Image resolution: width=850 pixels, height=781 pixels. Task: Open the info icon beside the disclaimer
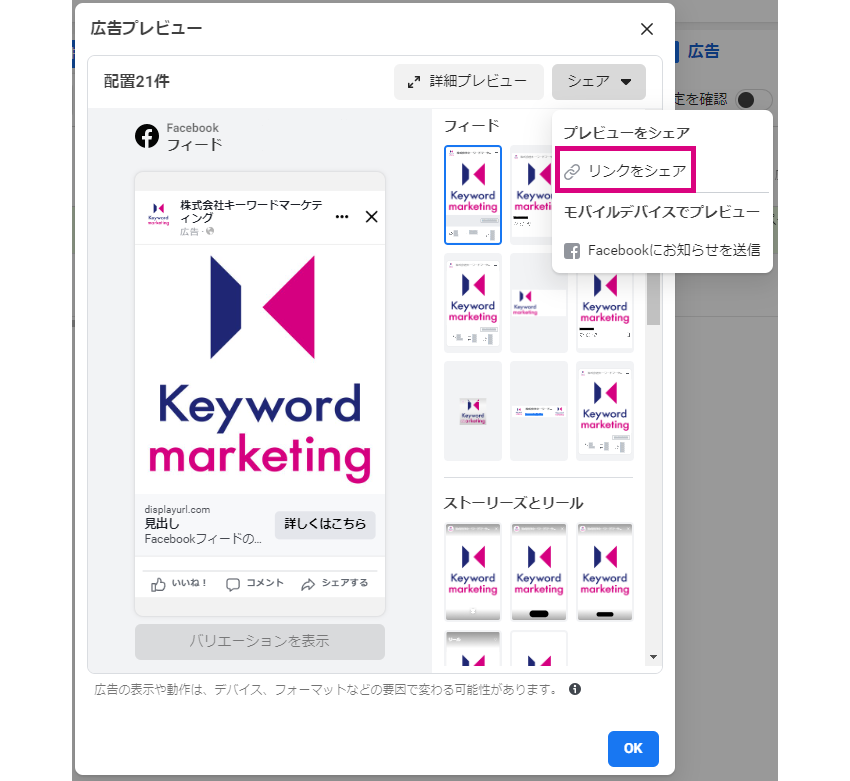pos(575,689)
